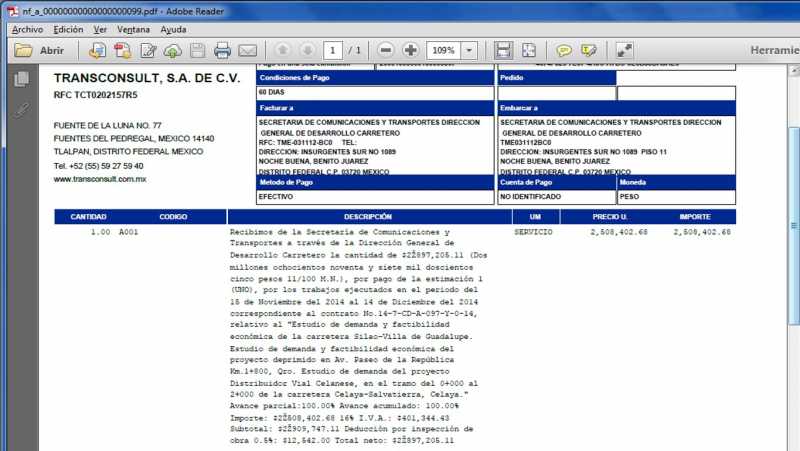Click the Abrir folder button
The height and width of the screenshot is (451, 800).
tap(39, 50)
